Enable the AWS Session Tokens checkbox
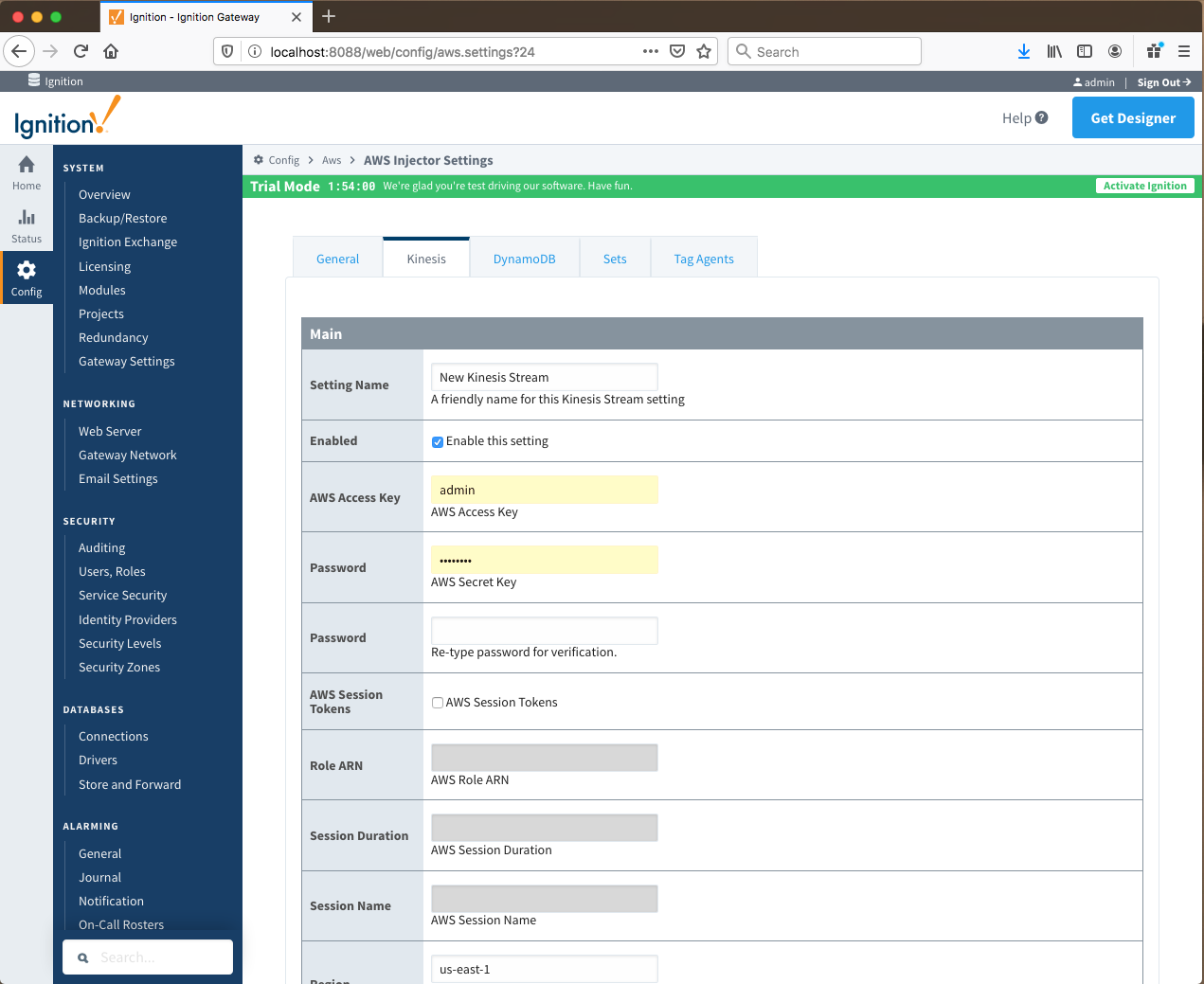The height and width of the screenshot is (984, 1204). pos(438,703)
